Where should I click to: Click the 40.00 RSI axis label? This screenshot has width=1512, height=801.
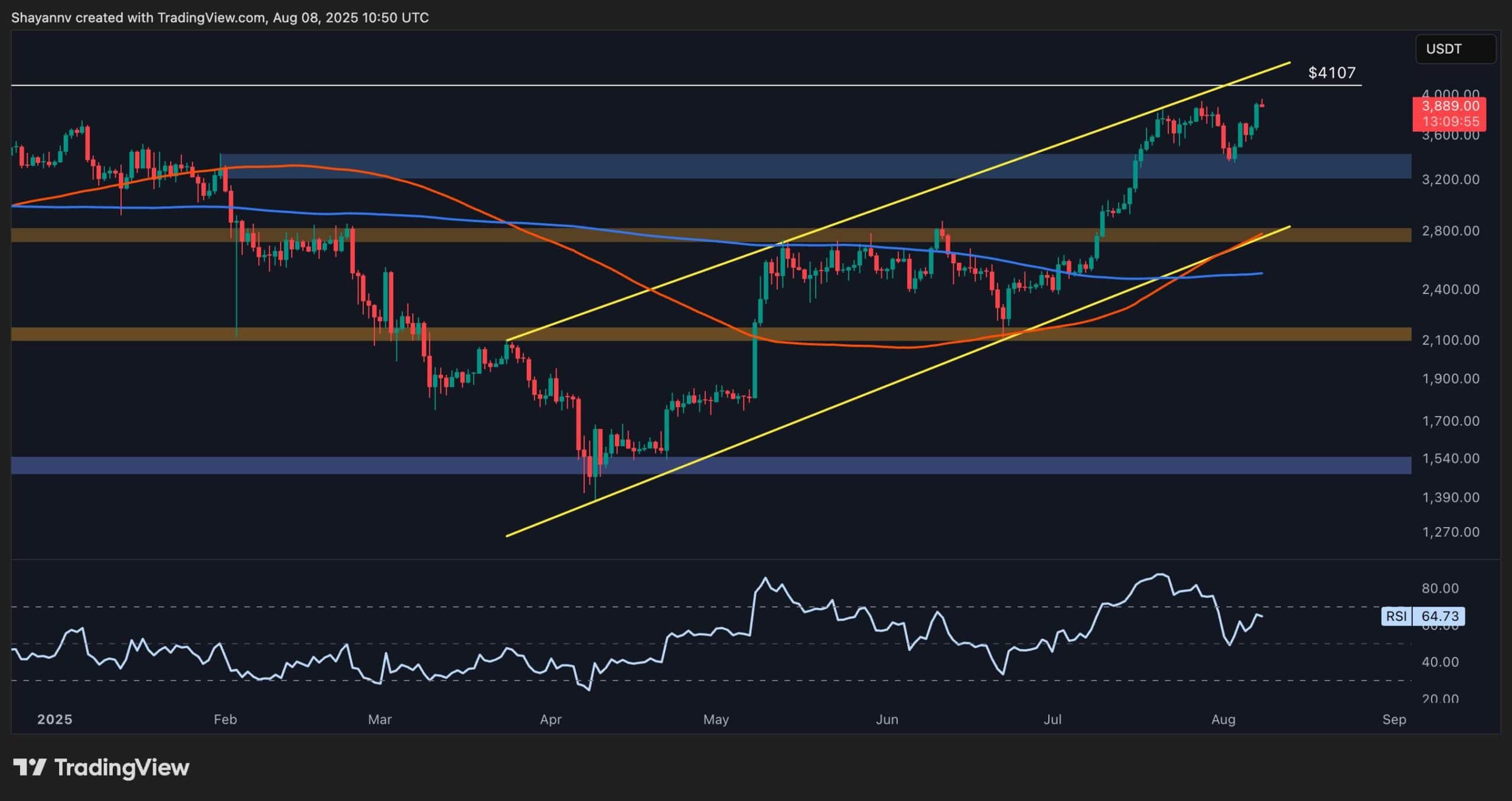point(1441,662)
